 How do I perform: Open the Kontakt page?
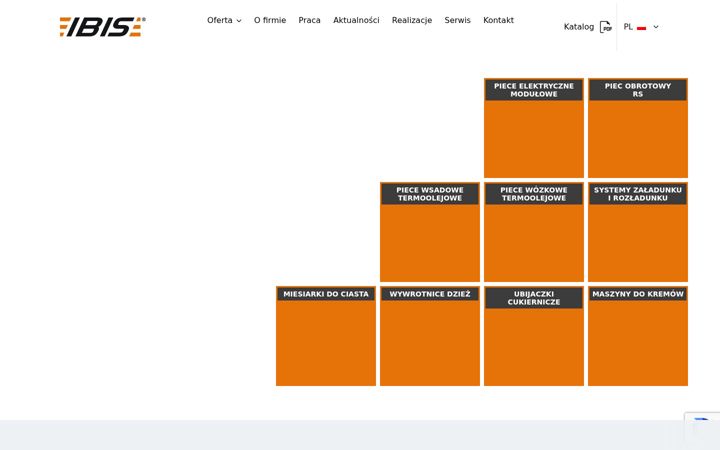498,20
